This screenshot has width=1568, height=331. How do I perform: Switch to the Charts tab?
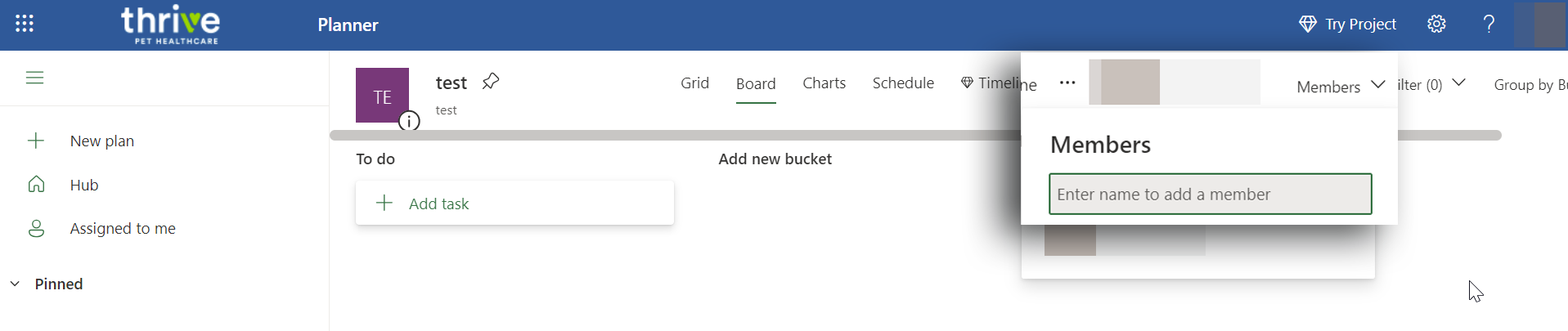[x=824, y=83]
